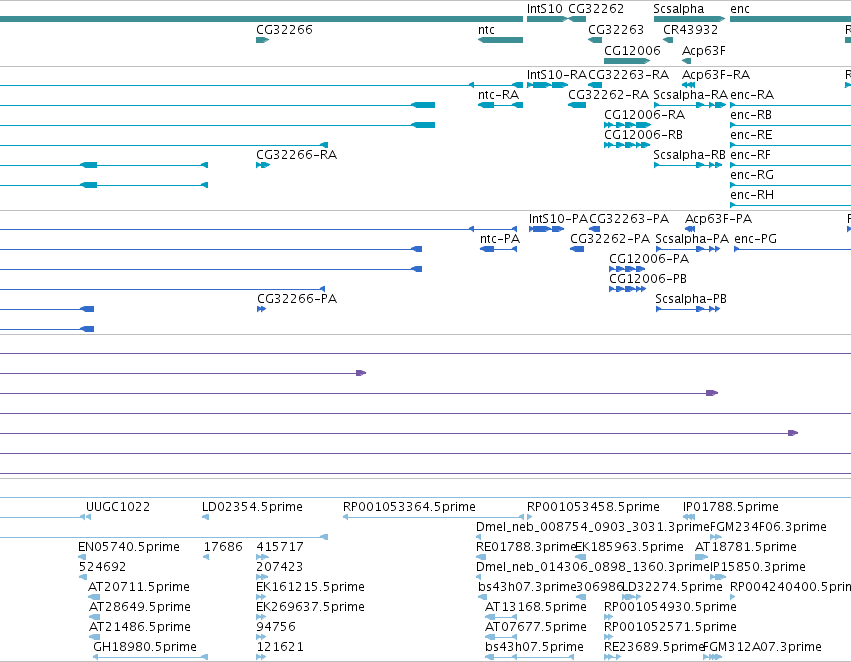
Task: Click the enc gene label
Action: (x=740, y=9)
